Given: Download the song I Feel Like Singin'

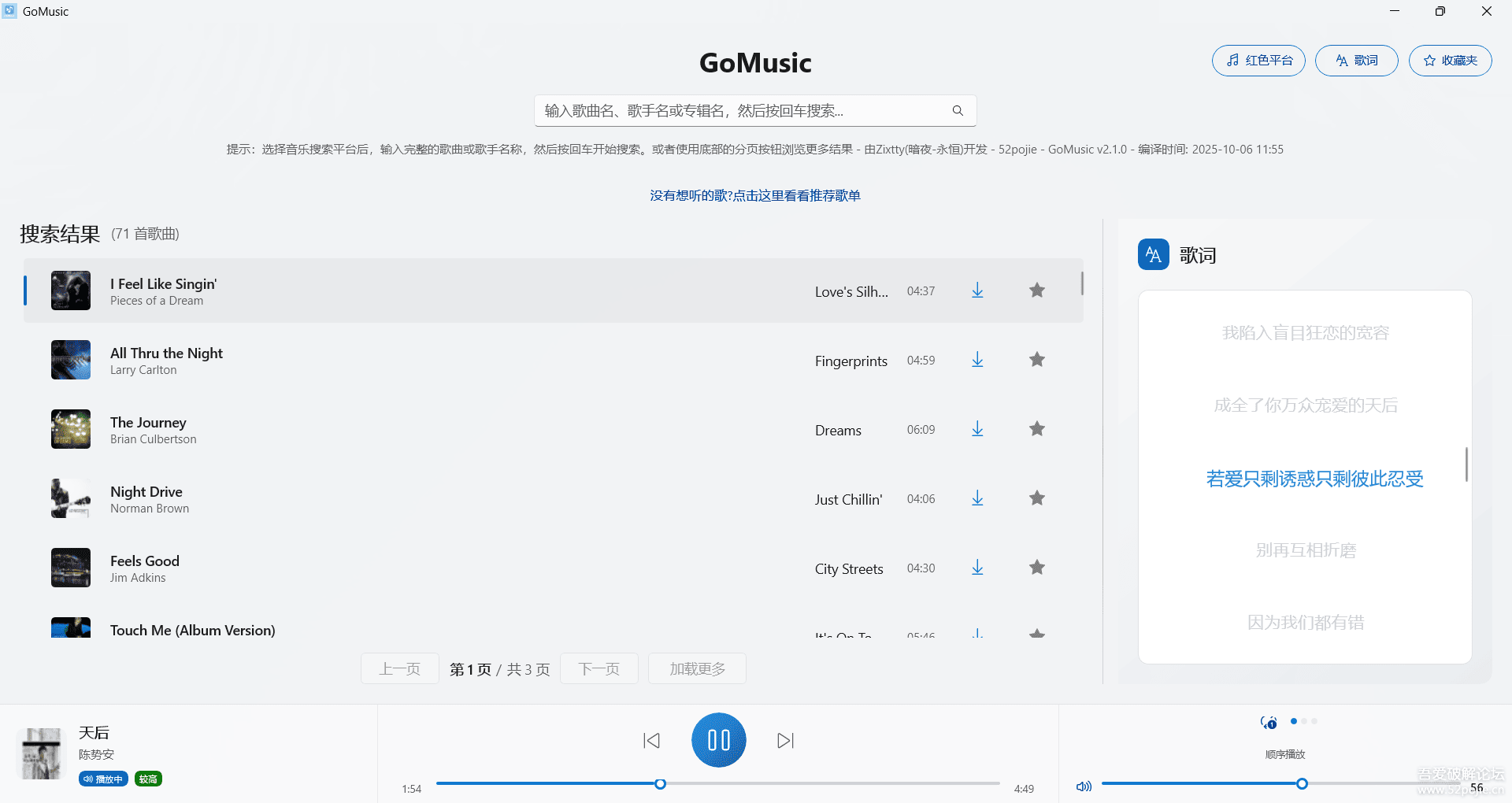Looking at the screenshot, I should click(977, 290).
